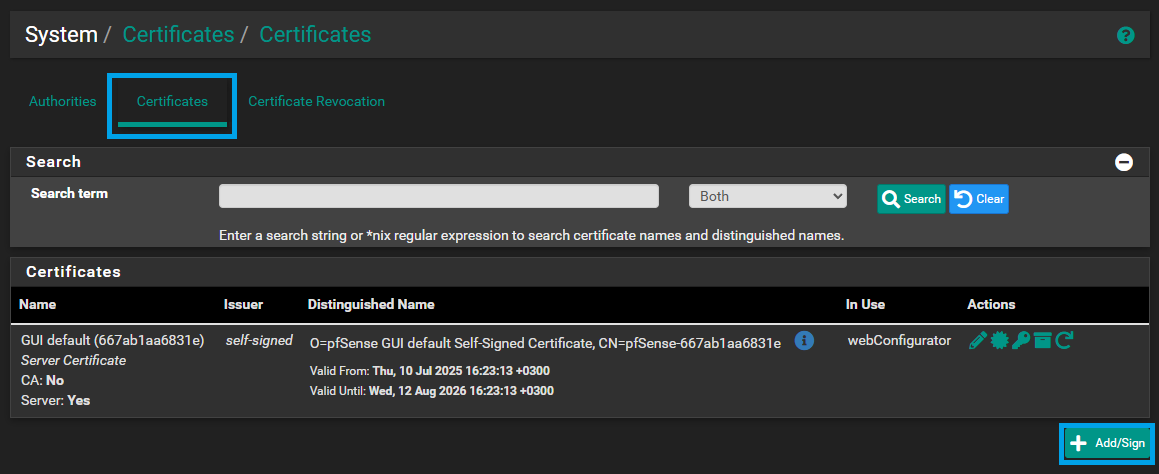Export the private key (key icon)

click(x=1021, y=341)
